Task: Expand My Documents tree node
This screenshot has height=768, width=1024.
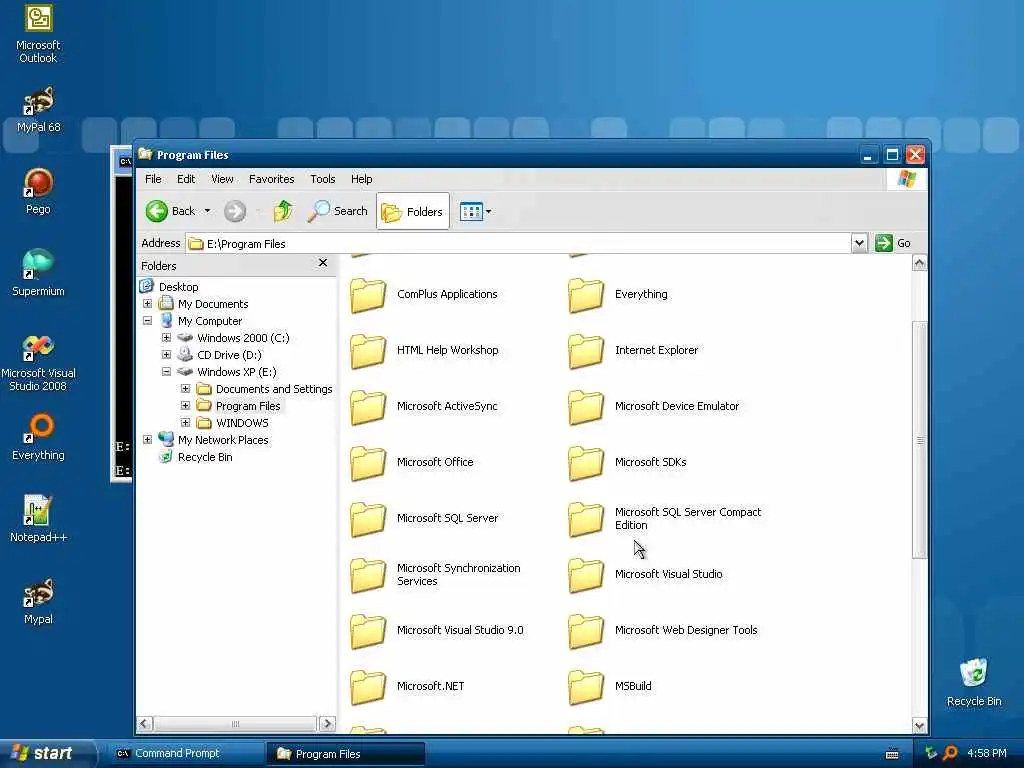Action: (148, 304)
